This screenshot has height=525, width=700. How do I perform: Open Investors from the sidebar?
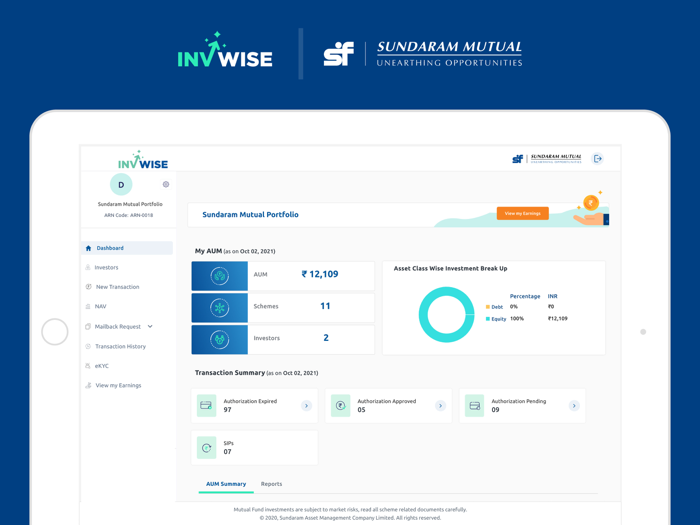[x=106, y=267]
